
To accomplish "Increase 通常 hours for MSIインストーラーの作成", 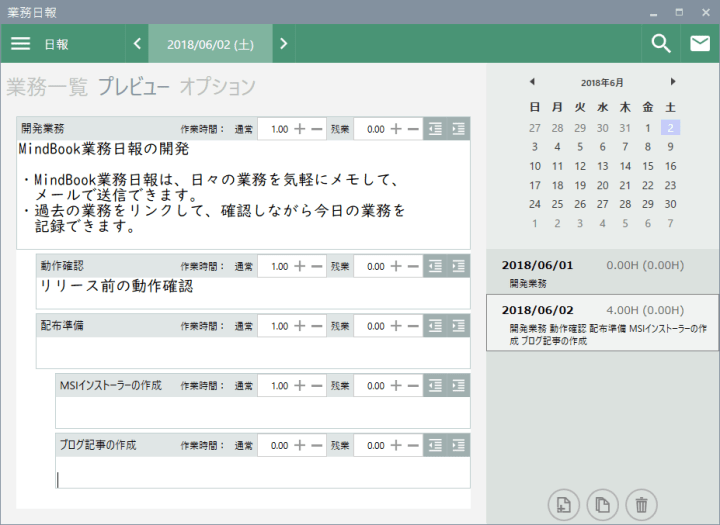I will pos(299,386).
